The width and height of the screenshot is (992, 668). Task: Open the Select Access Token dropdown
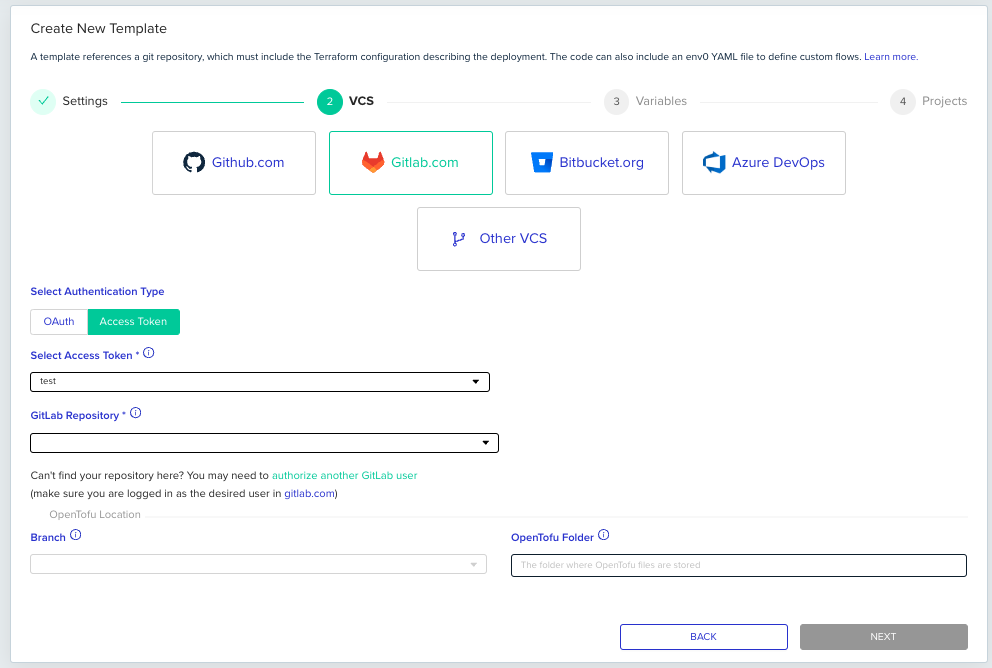tap(260, 382)
